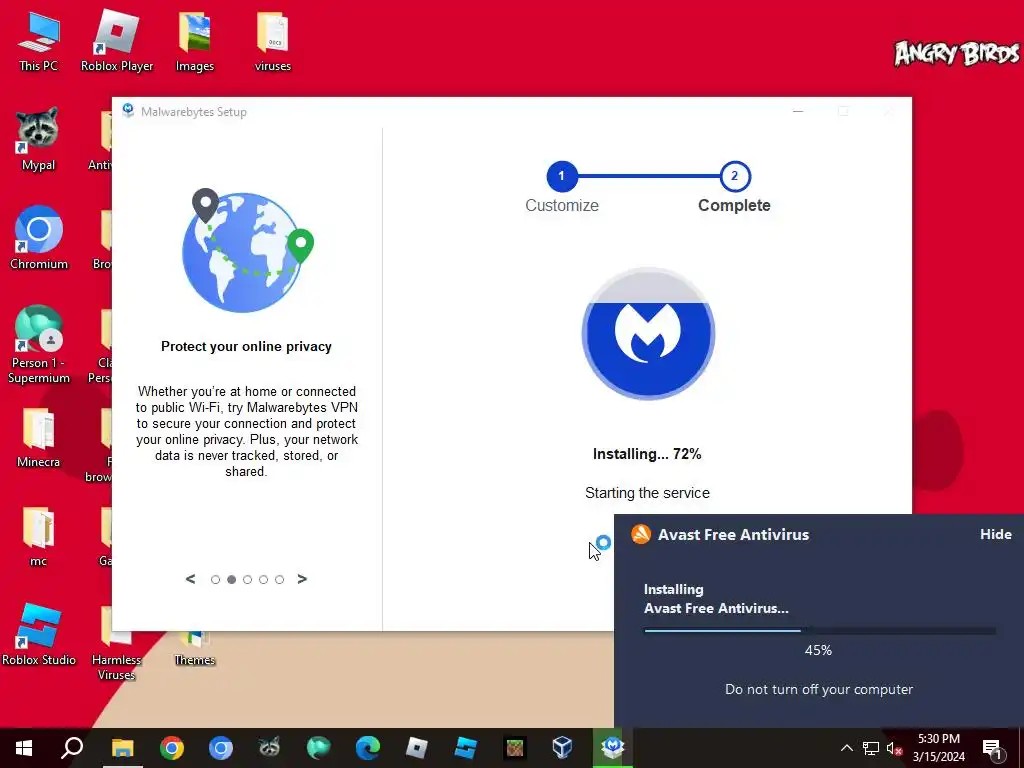Open Microsoft Edge from the taskbar
The height and width of the screenshot is (768, 1024).
(x=368, y=748)
